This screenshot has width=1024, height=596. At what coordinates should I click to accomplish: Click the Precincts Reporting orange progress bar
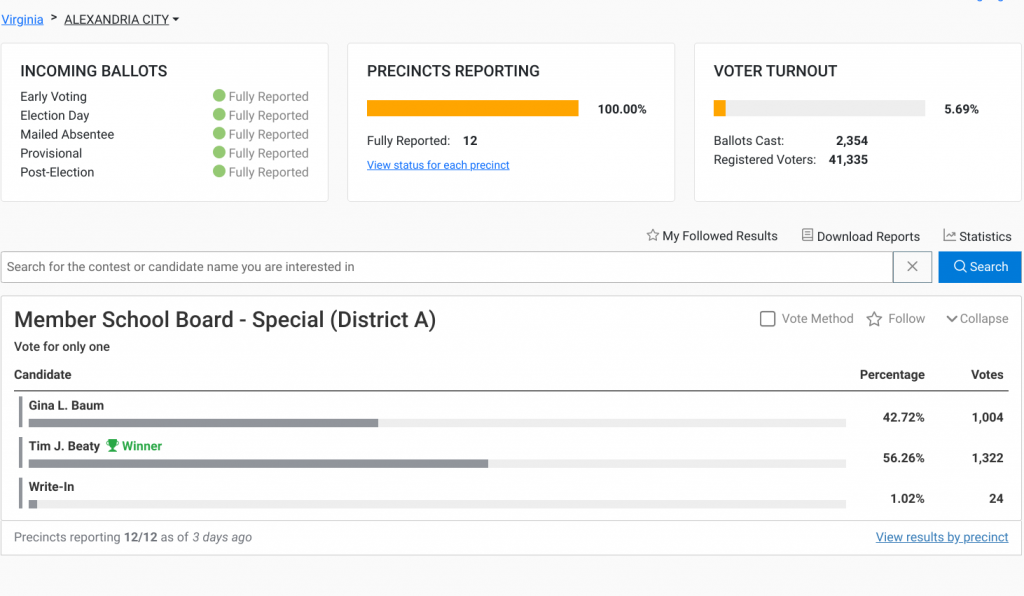472,108
